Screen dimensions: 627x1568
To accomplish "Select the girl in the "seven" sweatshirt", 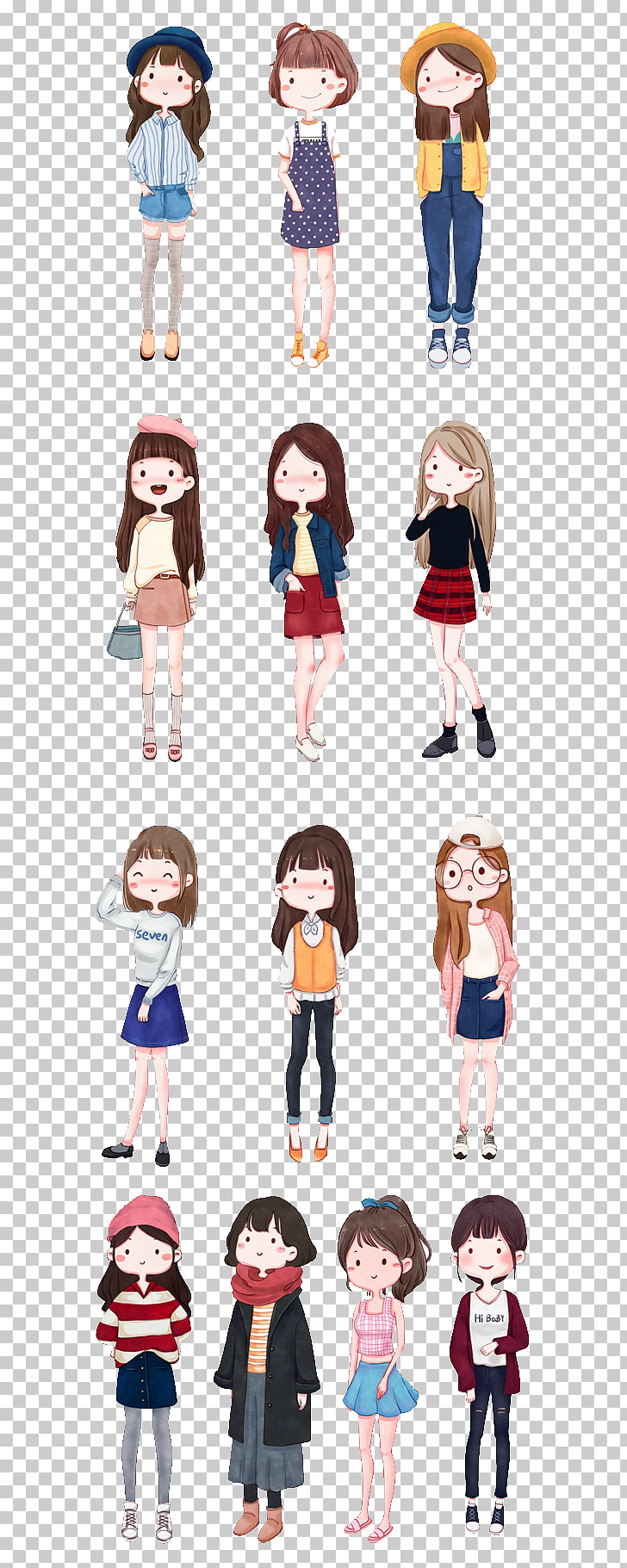I will (148, 996).
